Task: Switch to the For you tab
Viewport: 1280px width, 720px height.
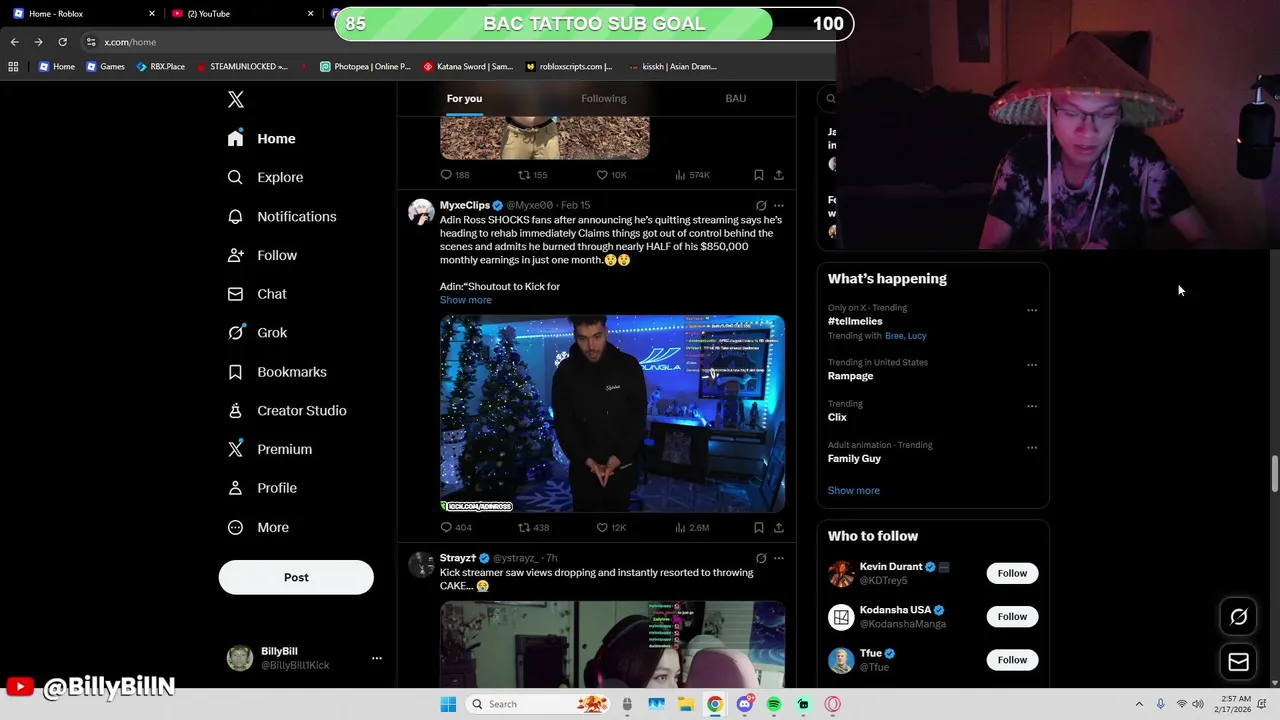Action: pos(464,98)
